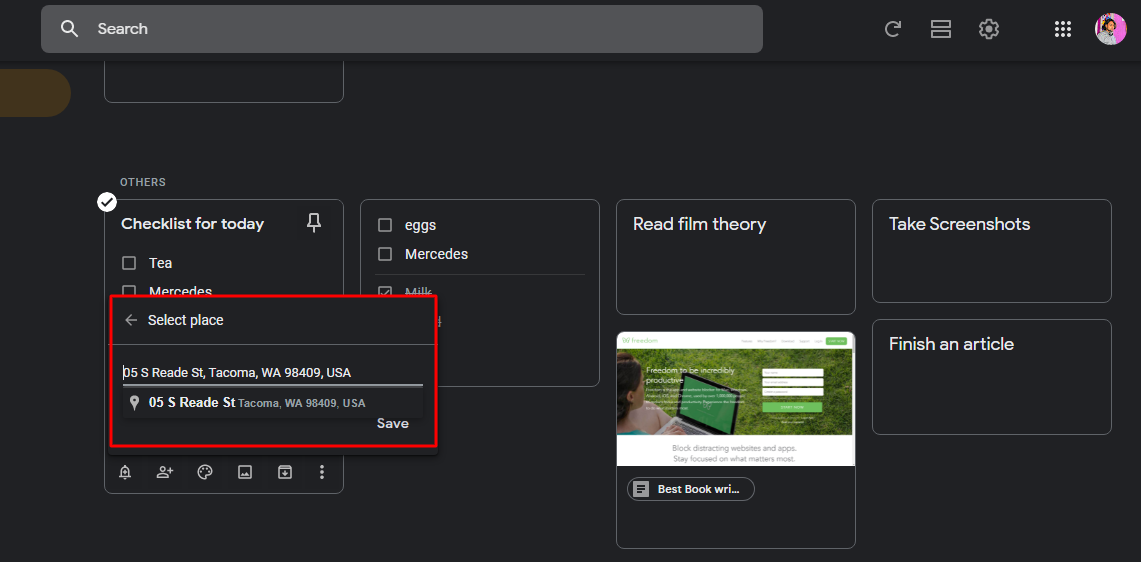Viewport: 1141px width, 562px height.
Task: Click the Best Book wri... label chip
Action: pyautogui.click(x=691, y=489)
